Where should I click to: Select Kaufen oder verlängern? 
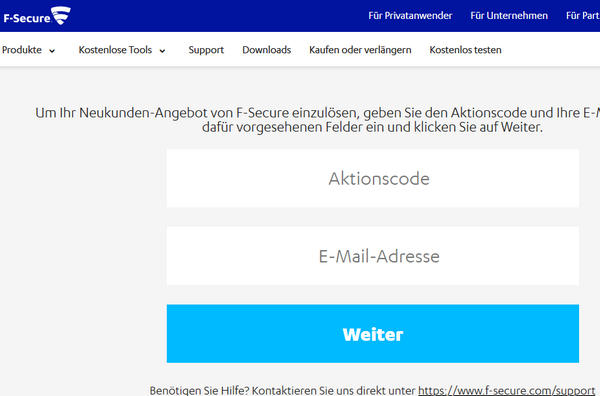click(x=360, y=50)
